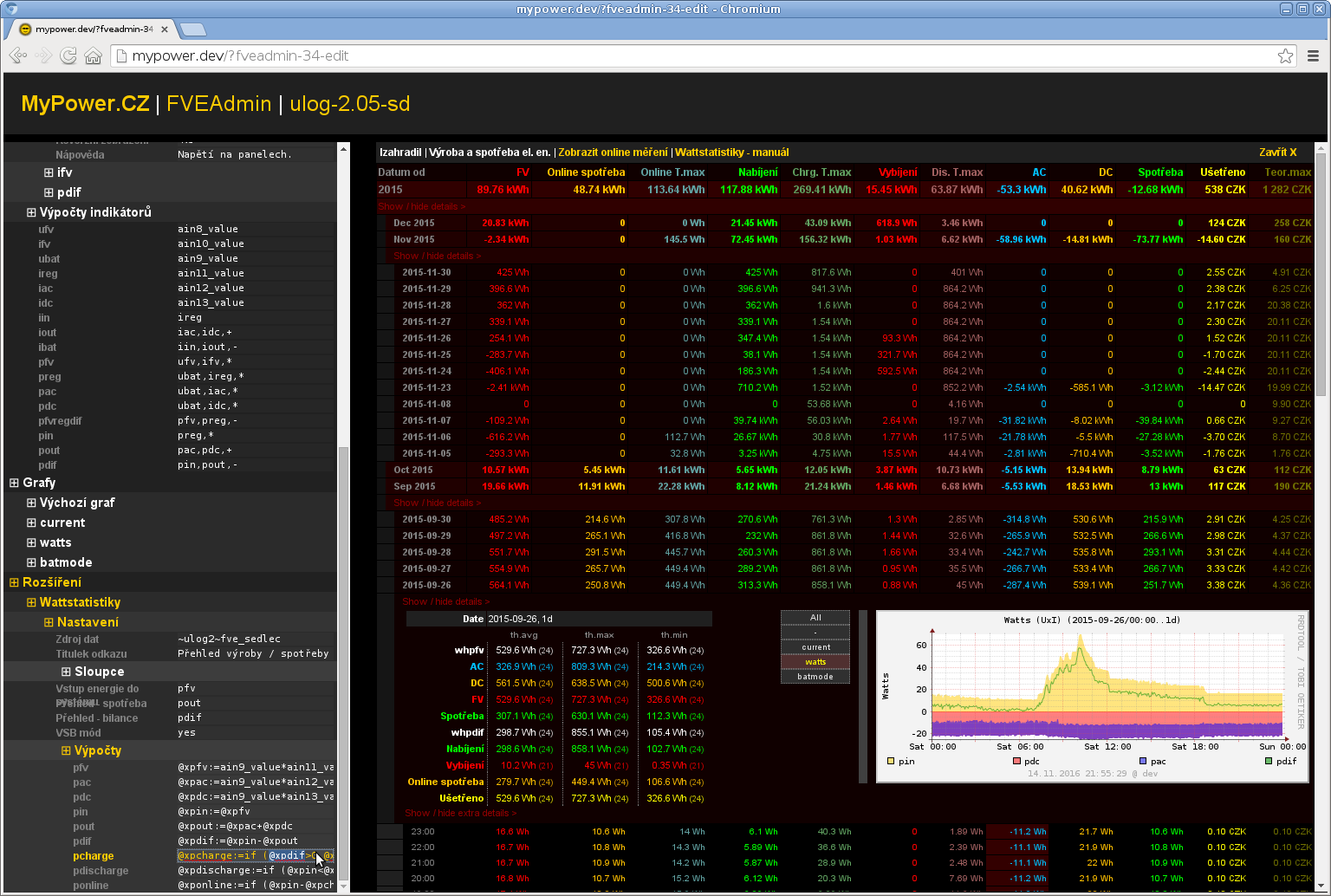The width and height of the screenshot is (1331, 896).
Task: Click the browser home icon
Action: [94, 56]
